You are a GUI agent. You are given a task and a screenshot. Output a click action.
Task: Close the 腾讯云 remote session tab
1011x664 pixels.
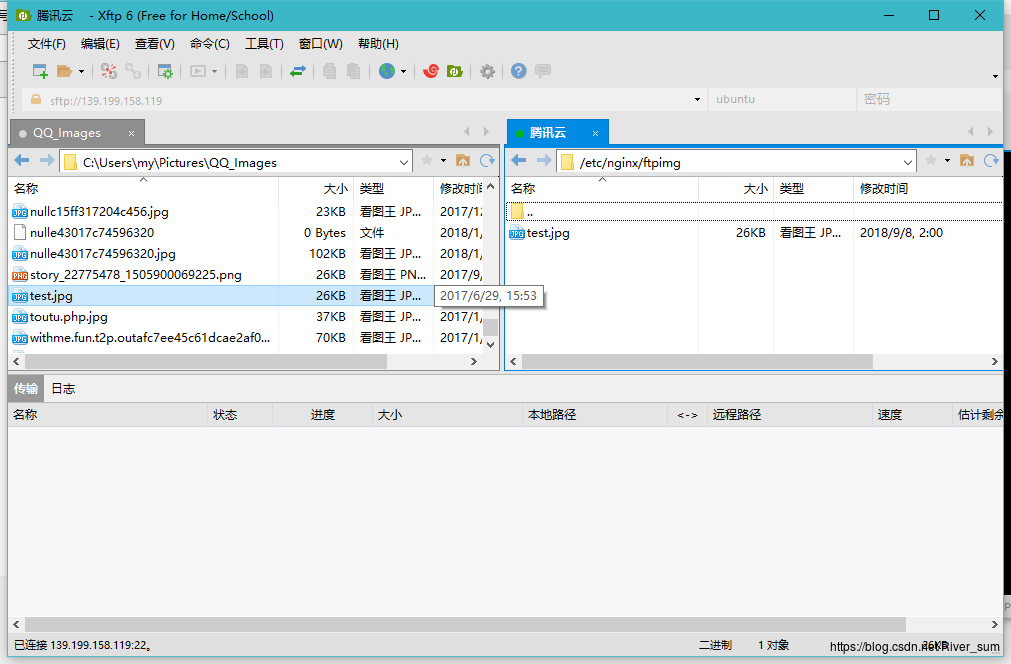click(595, 132)
